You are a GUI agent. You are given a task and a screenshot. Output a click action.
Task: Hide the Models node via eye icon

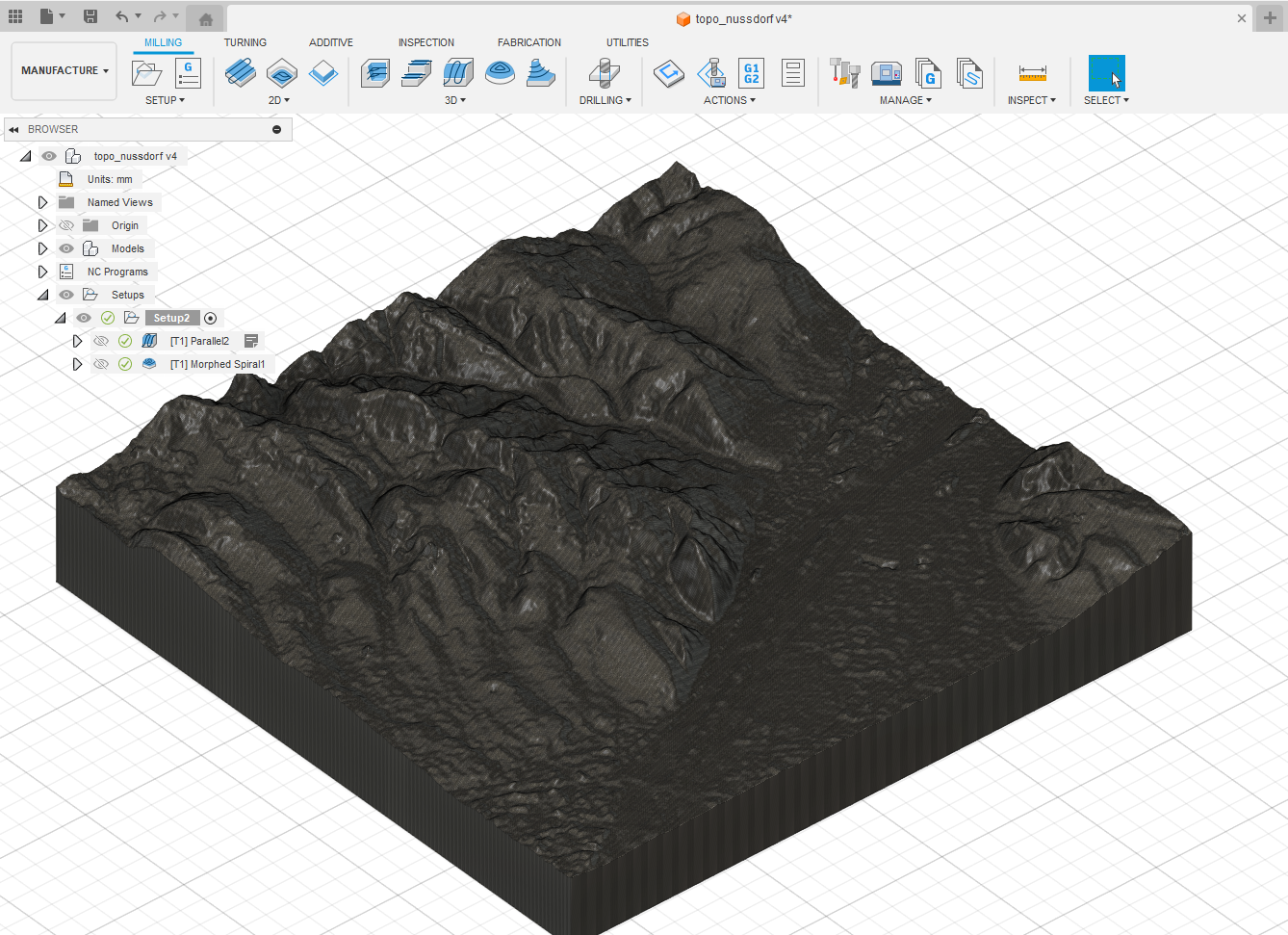(x=66, y=248)
